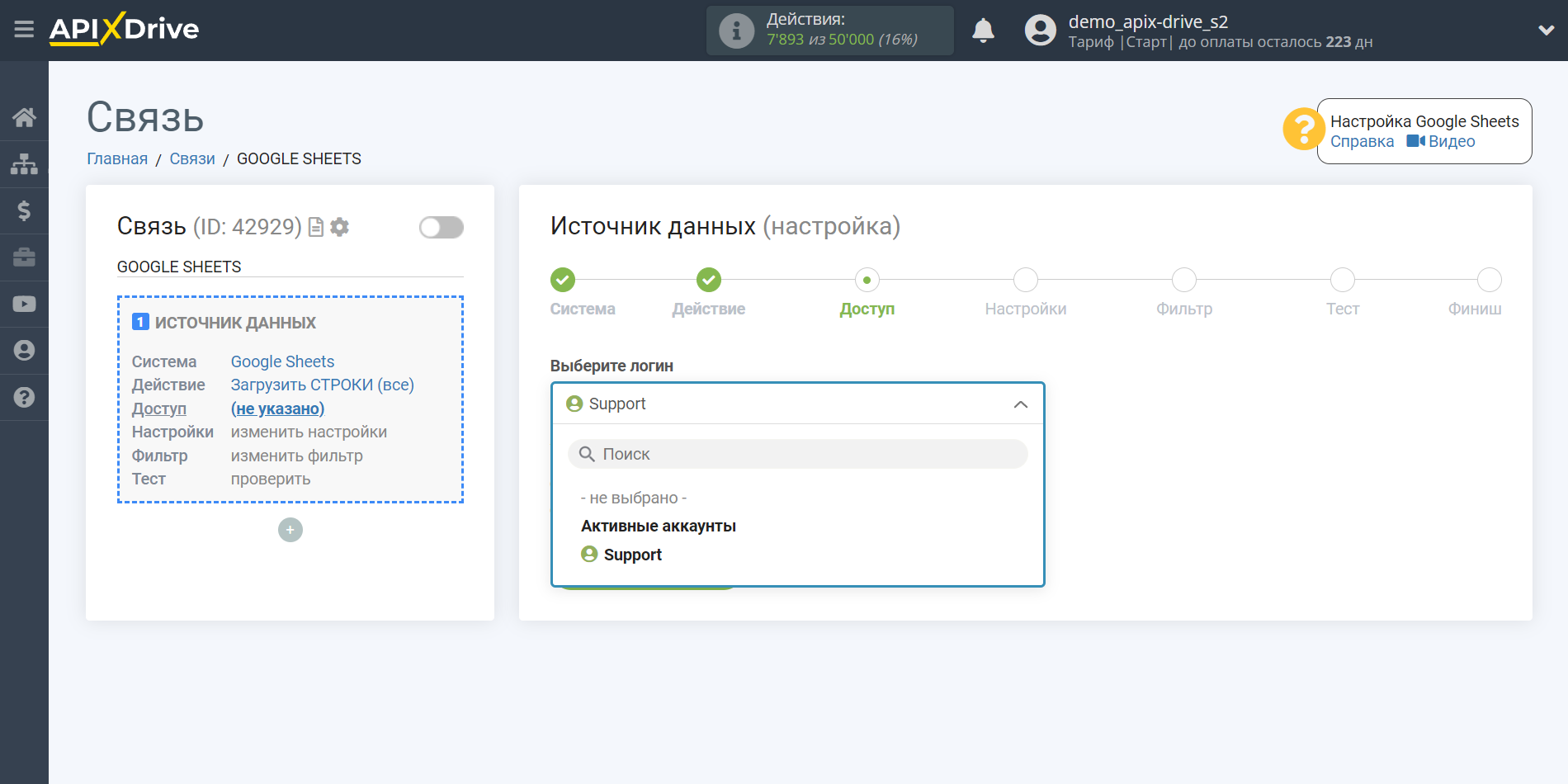Image resolution: width=1568 pixels, height=784 pixels.
Task: Open briefcase icon in sidebar
Action: (24, 257)
